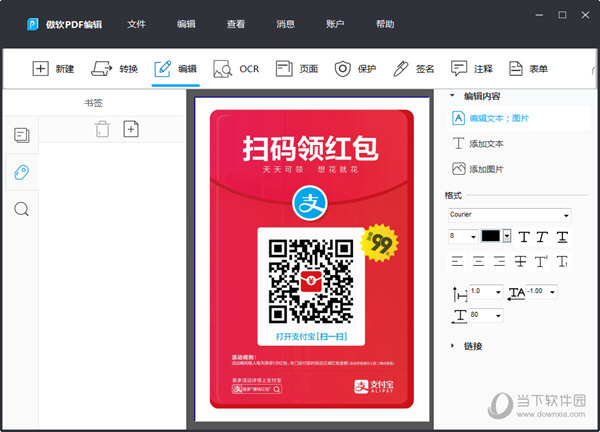Screen dimensions: 600x432
Task: Toggle strikethrough text formatting
Action: pos(520,261)
